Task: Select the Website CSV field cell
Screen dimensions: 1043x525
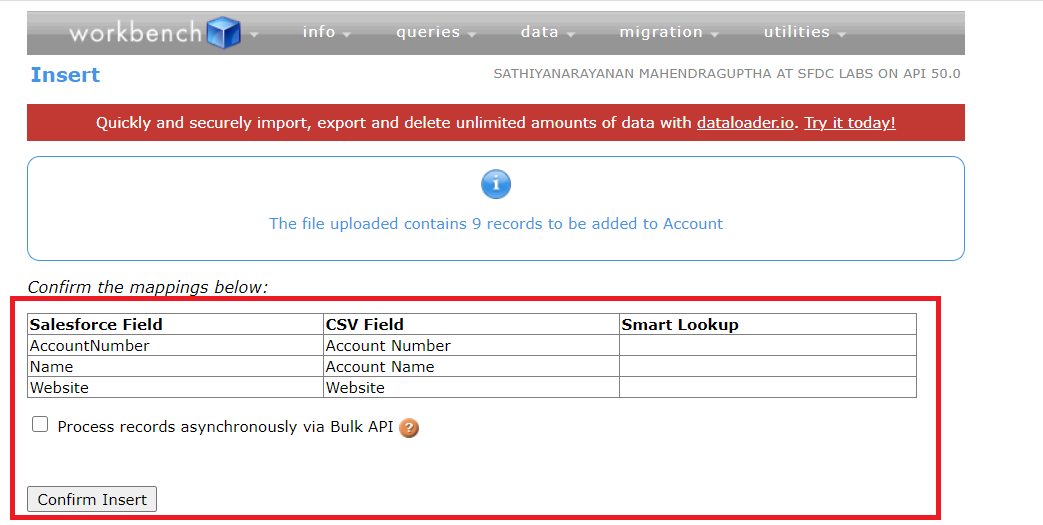Action: tap(471, 387)
